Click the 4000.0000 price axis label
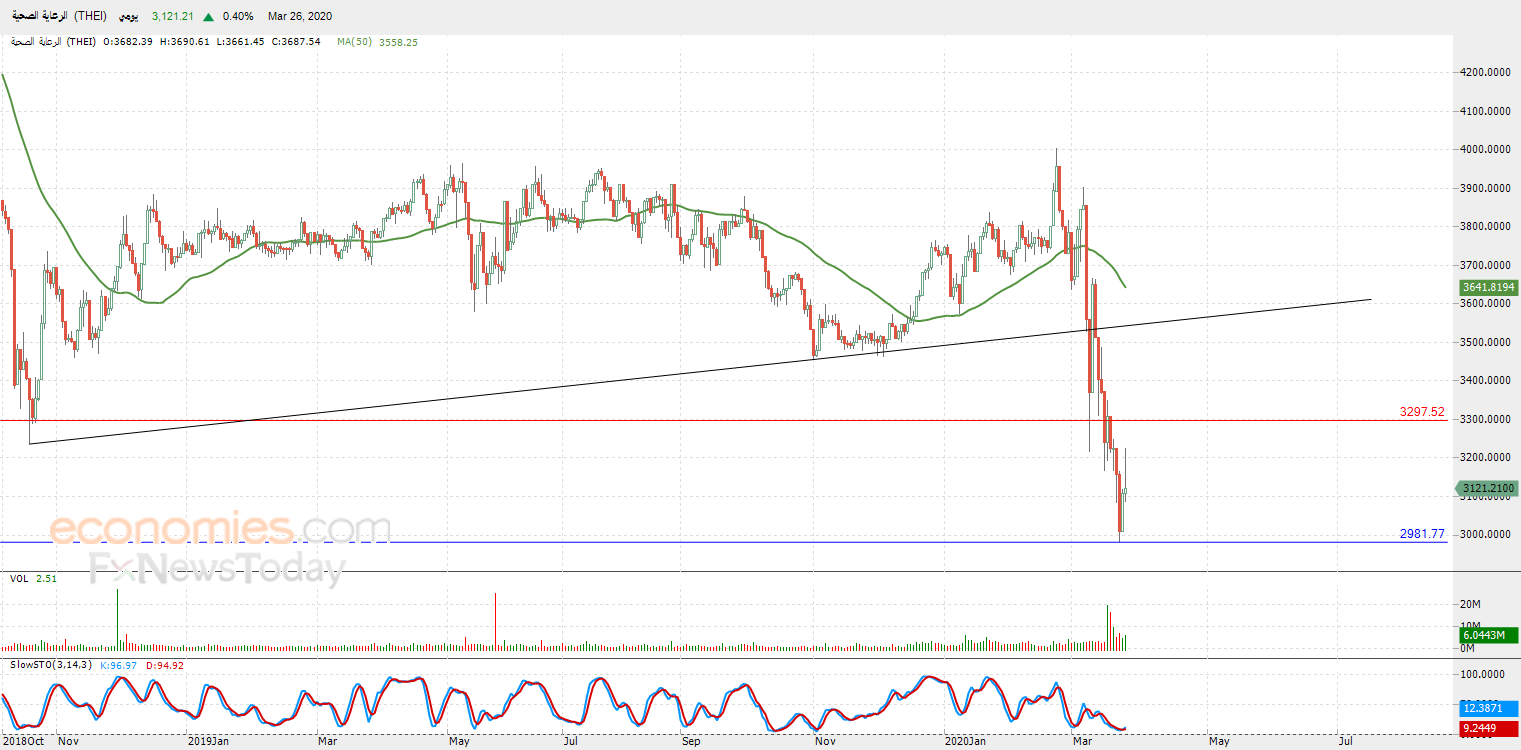 pyautogui.click(x=1487, y=150)
